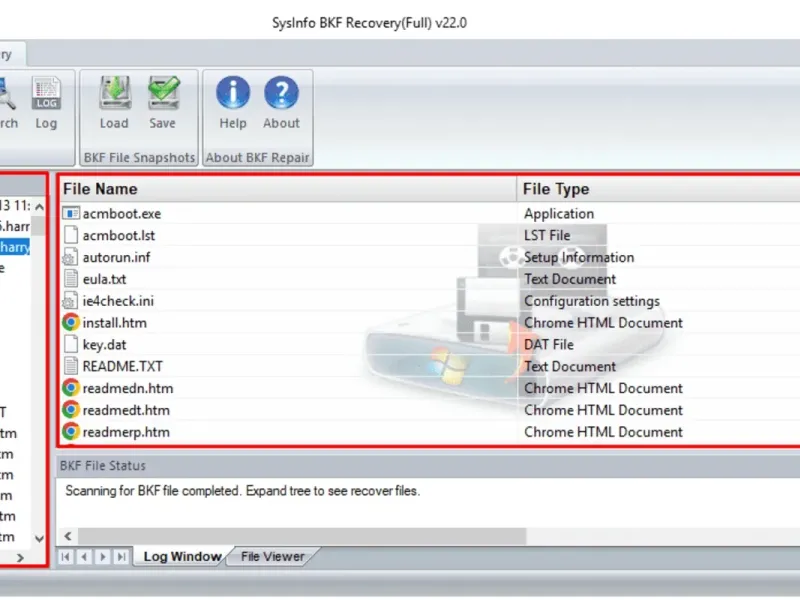Sort list by File Name column header

(x=287, y=189)
